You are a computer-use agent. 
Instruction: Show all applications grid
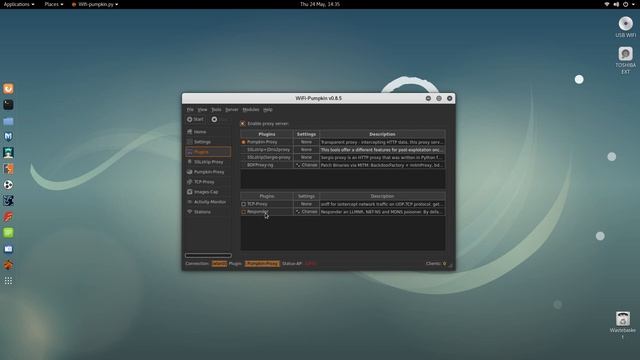click(8, 281)
